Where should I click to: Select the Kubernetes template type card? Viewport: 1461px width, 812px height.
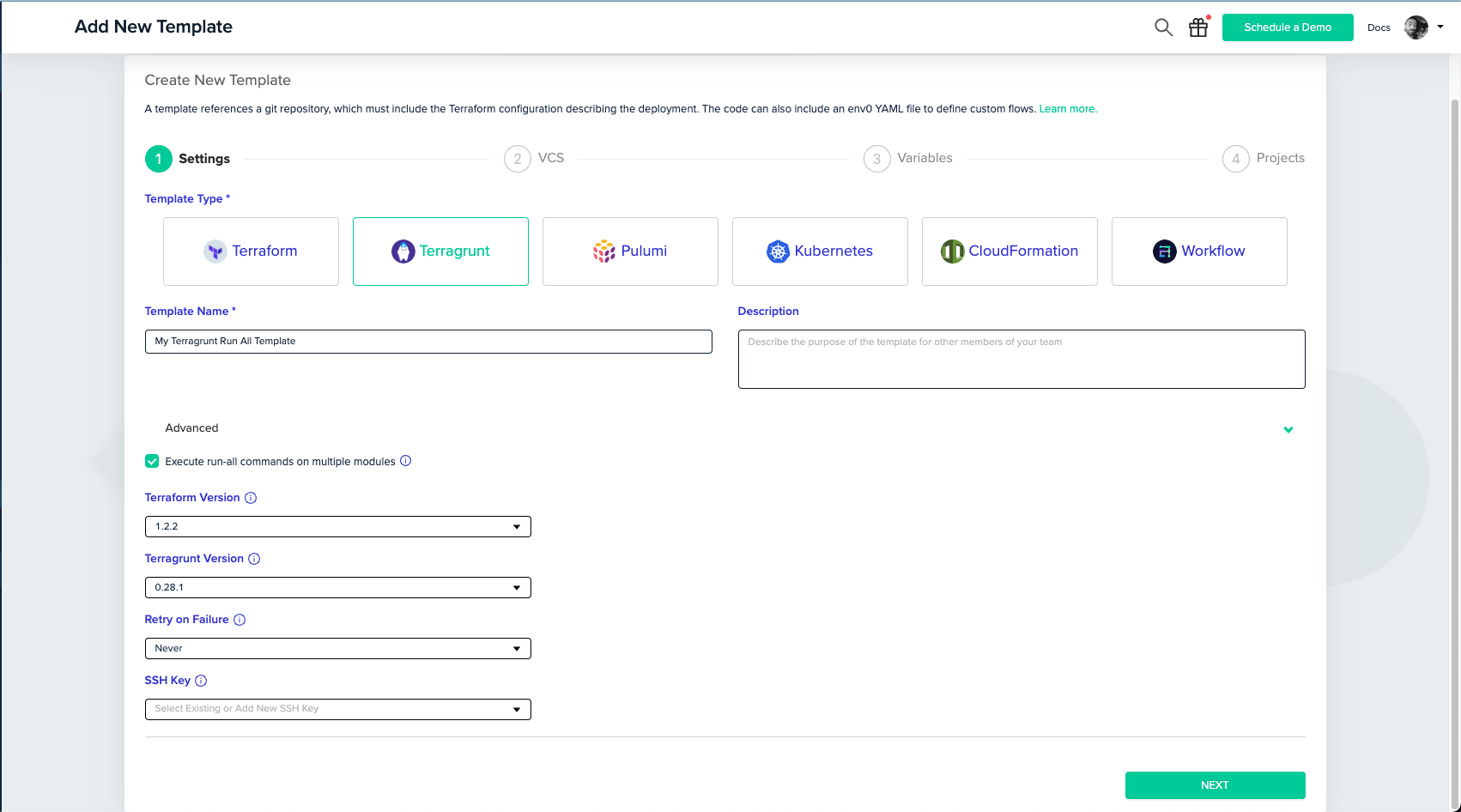[x=820, y=251]
